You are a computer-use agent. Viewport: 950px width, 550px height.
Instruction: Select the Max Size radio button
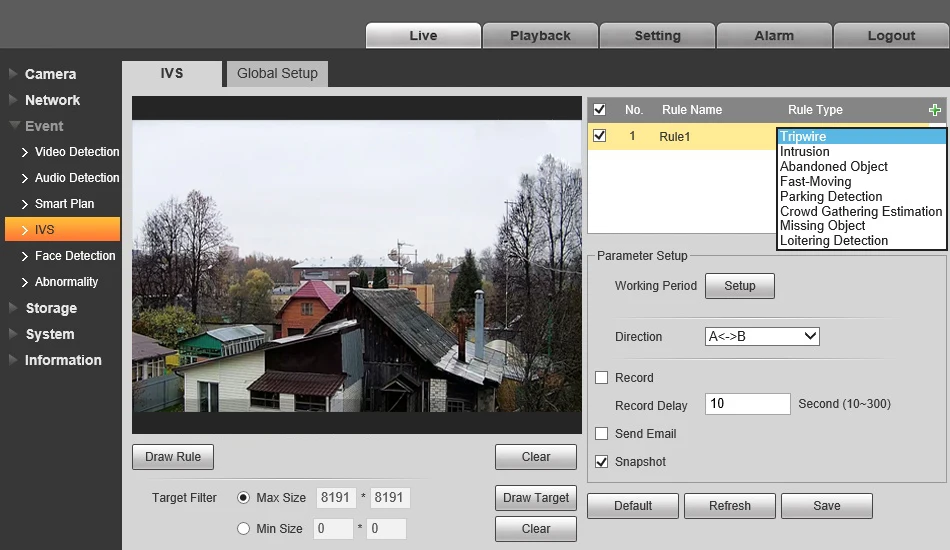[243, 497]
